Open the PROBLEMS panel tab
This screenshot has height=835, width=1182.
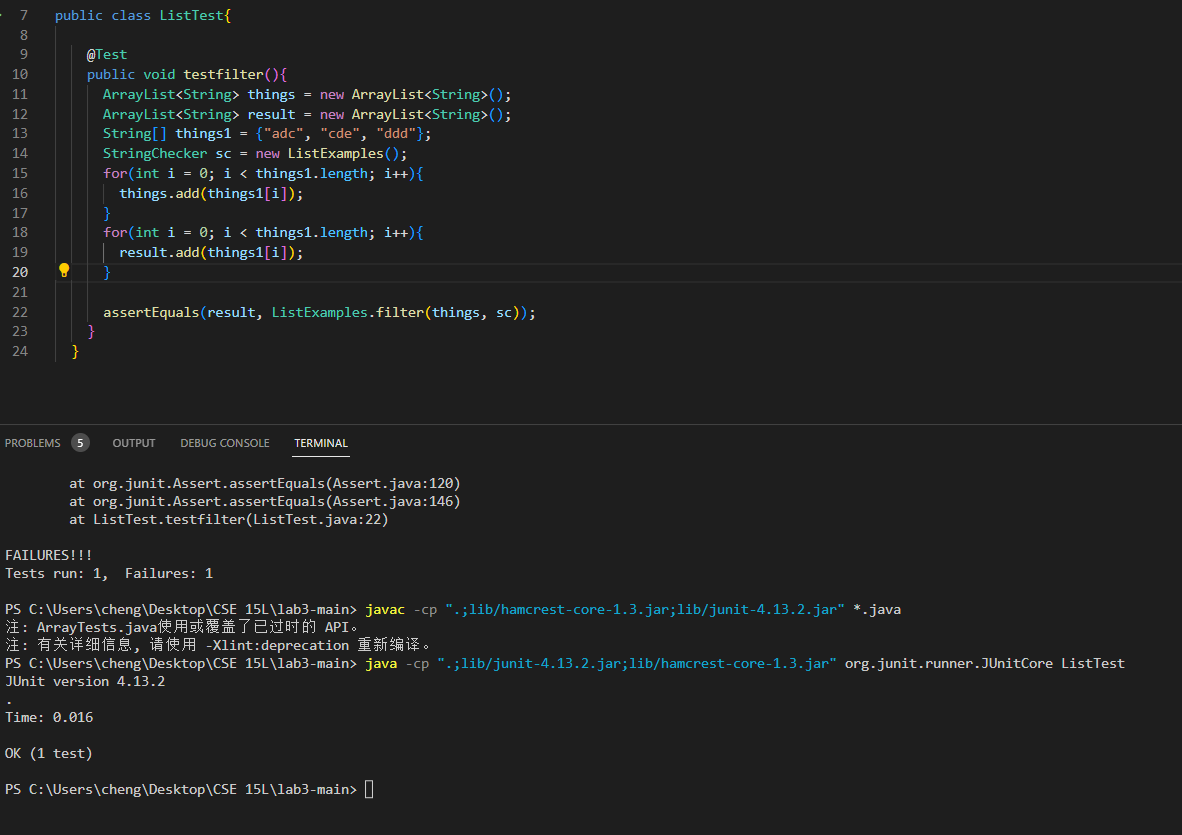(x=32, y=443)
